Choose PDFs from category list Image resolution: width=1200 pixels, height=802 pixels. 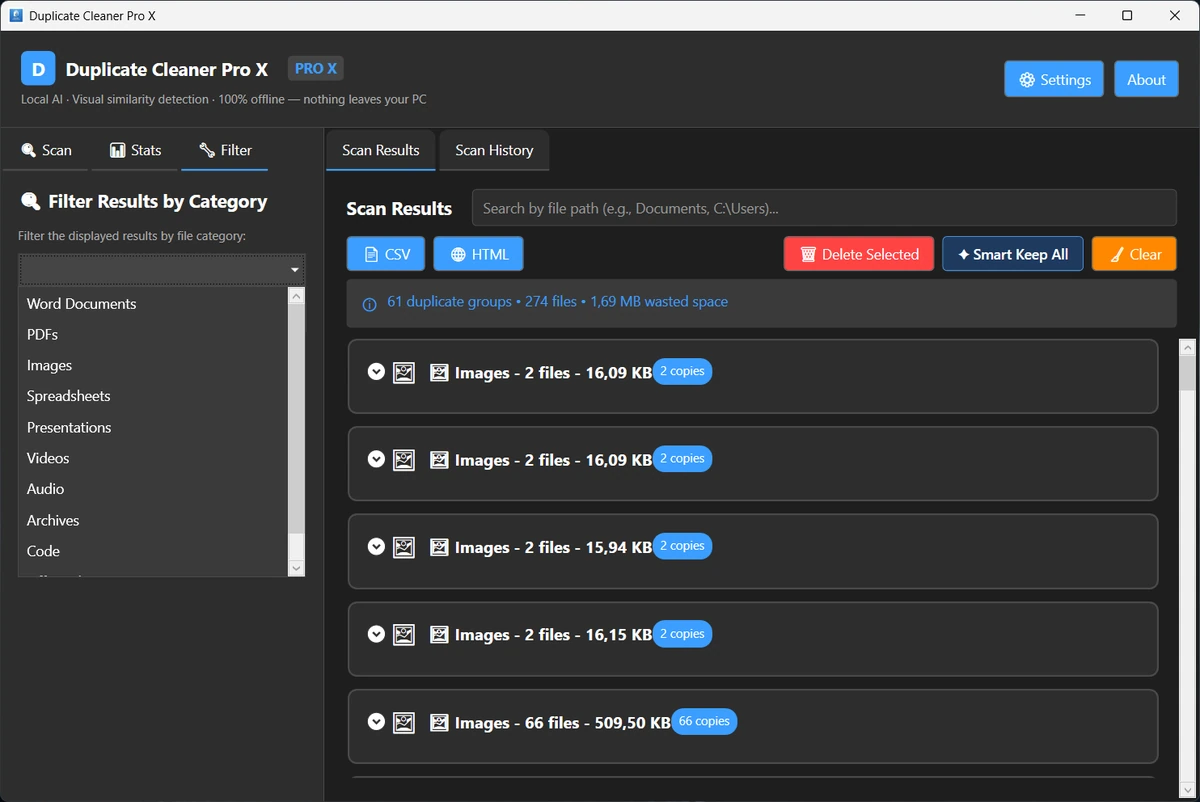[x=153, y=334]
